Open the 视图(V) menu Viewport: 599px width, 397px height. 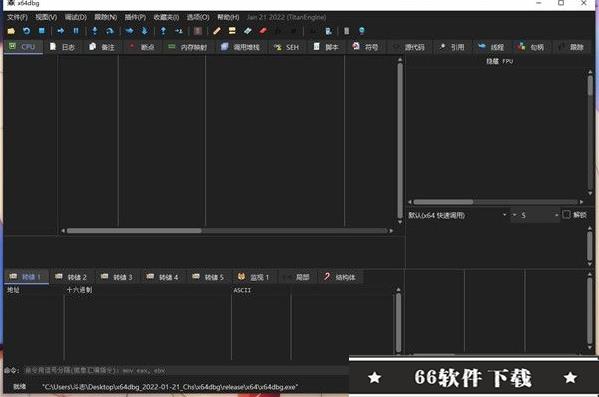(46, 17)
